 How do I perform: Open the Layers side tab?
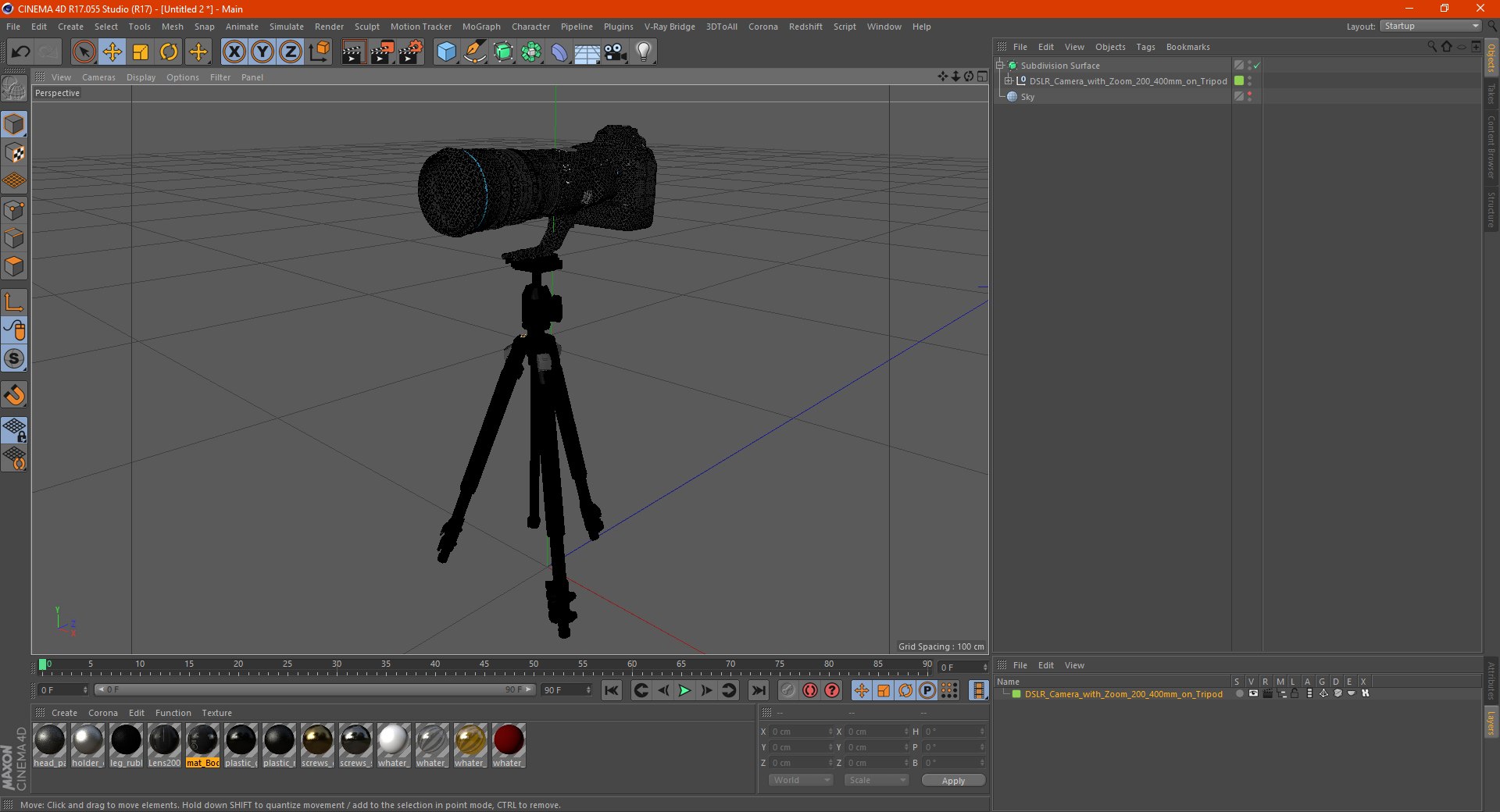[x=1491, y=723]
